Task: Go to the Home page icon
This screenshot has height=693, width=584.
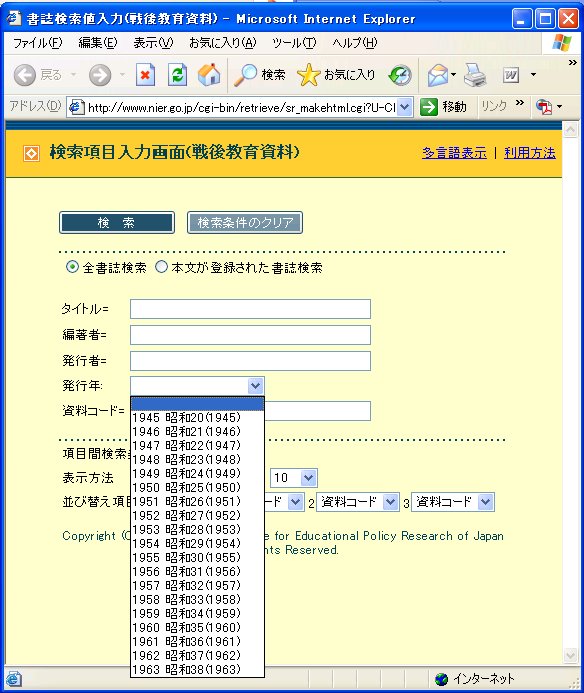Action: (209, 75)
